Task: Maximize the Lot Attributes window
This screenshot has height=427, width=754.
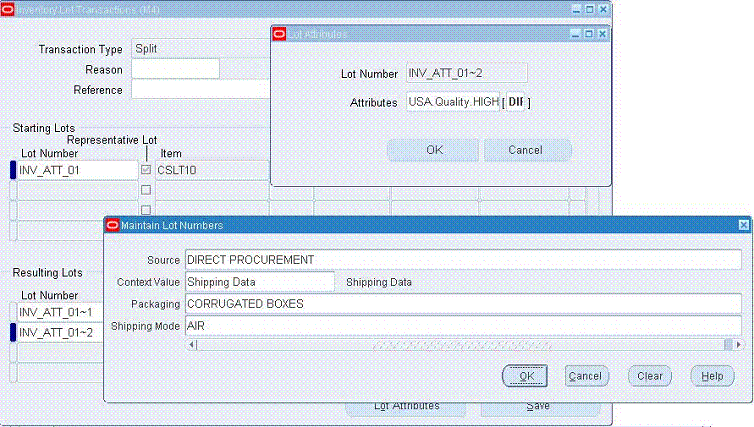Action: [x=589, y=34]
